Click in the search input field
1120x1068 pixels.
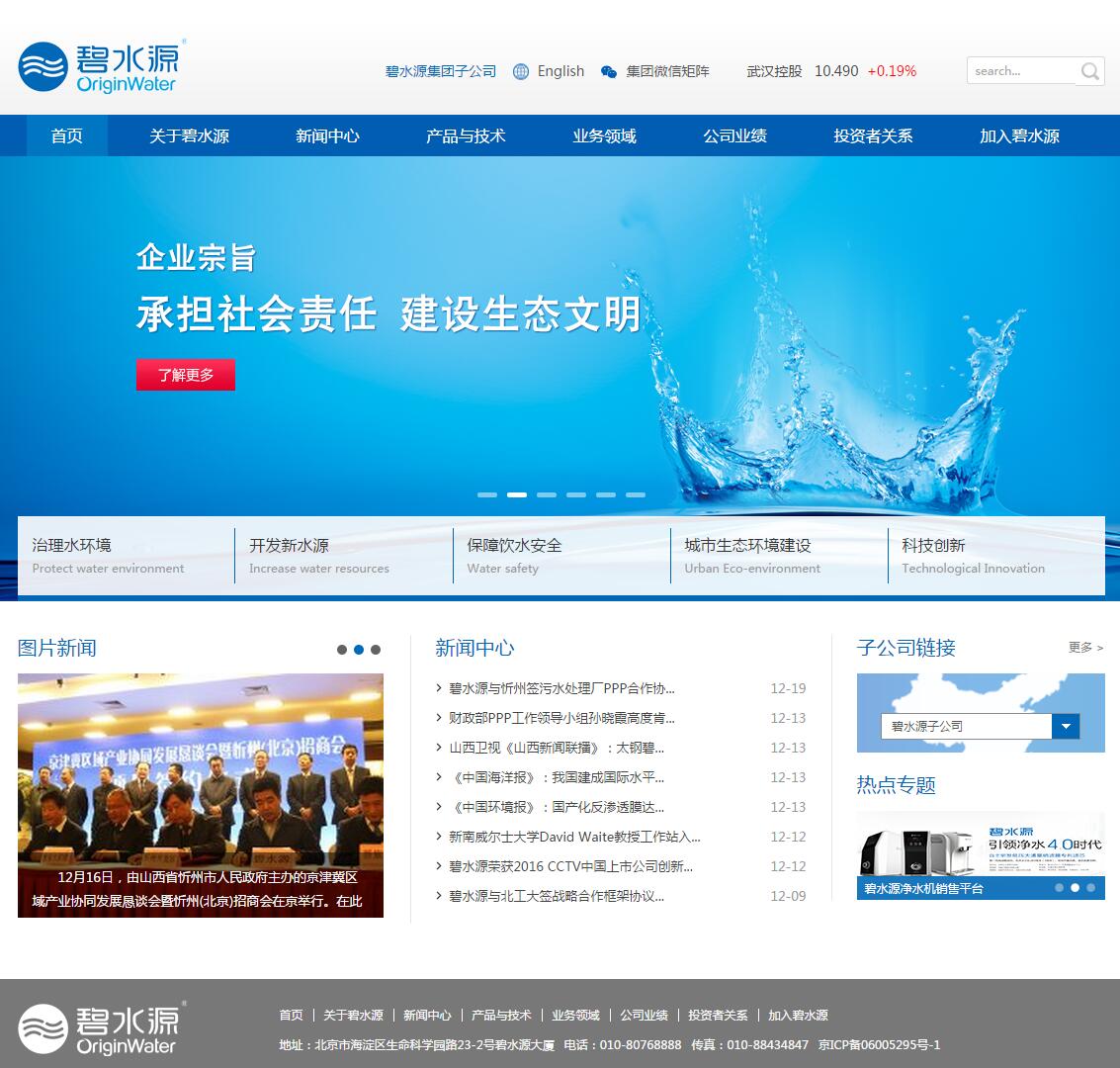point(1021,71)
